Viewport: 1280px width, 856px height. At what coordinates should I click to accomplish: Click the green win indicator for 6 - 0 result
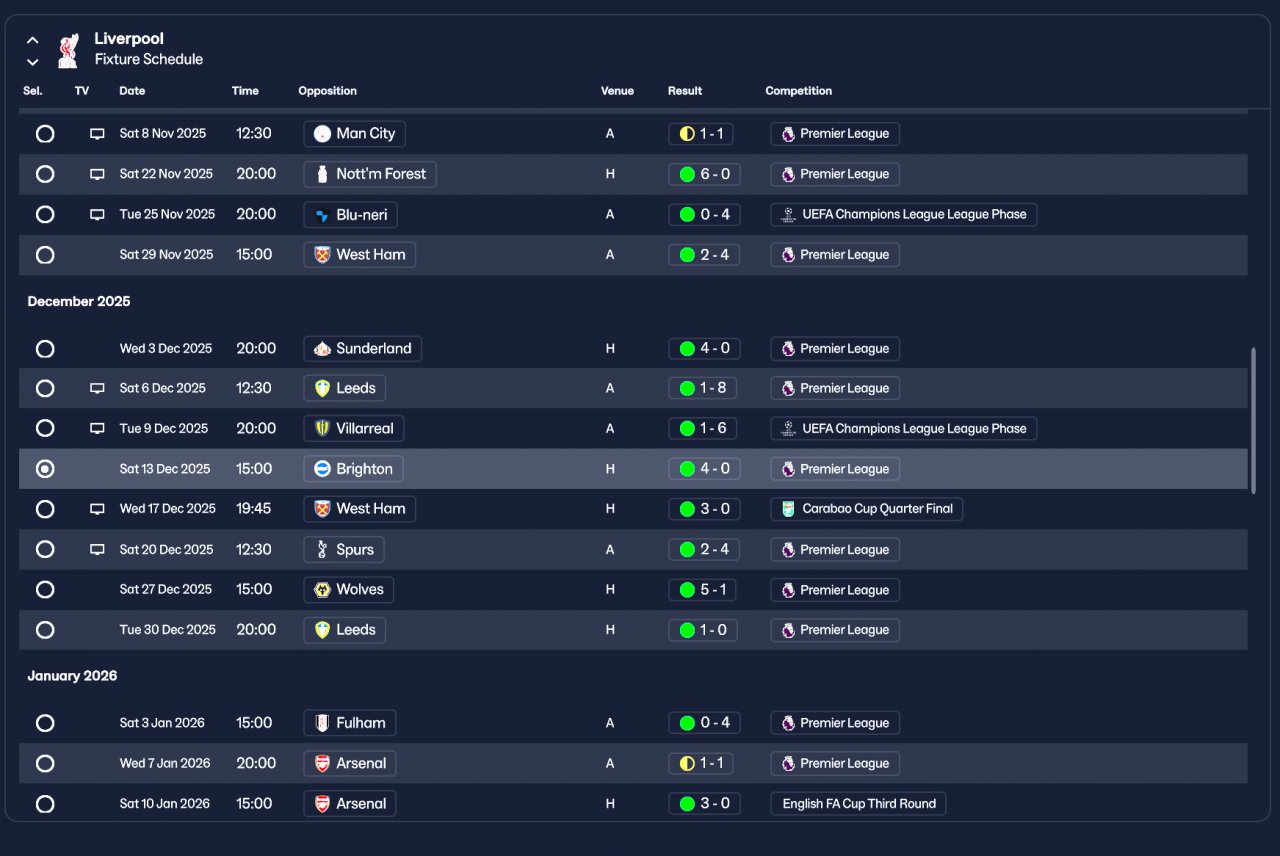pos(687,174)
